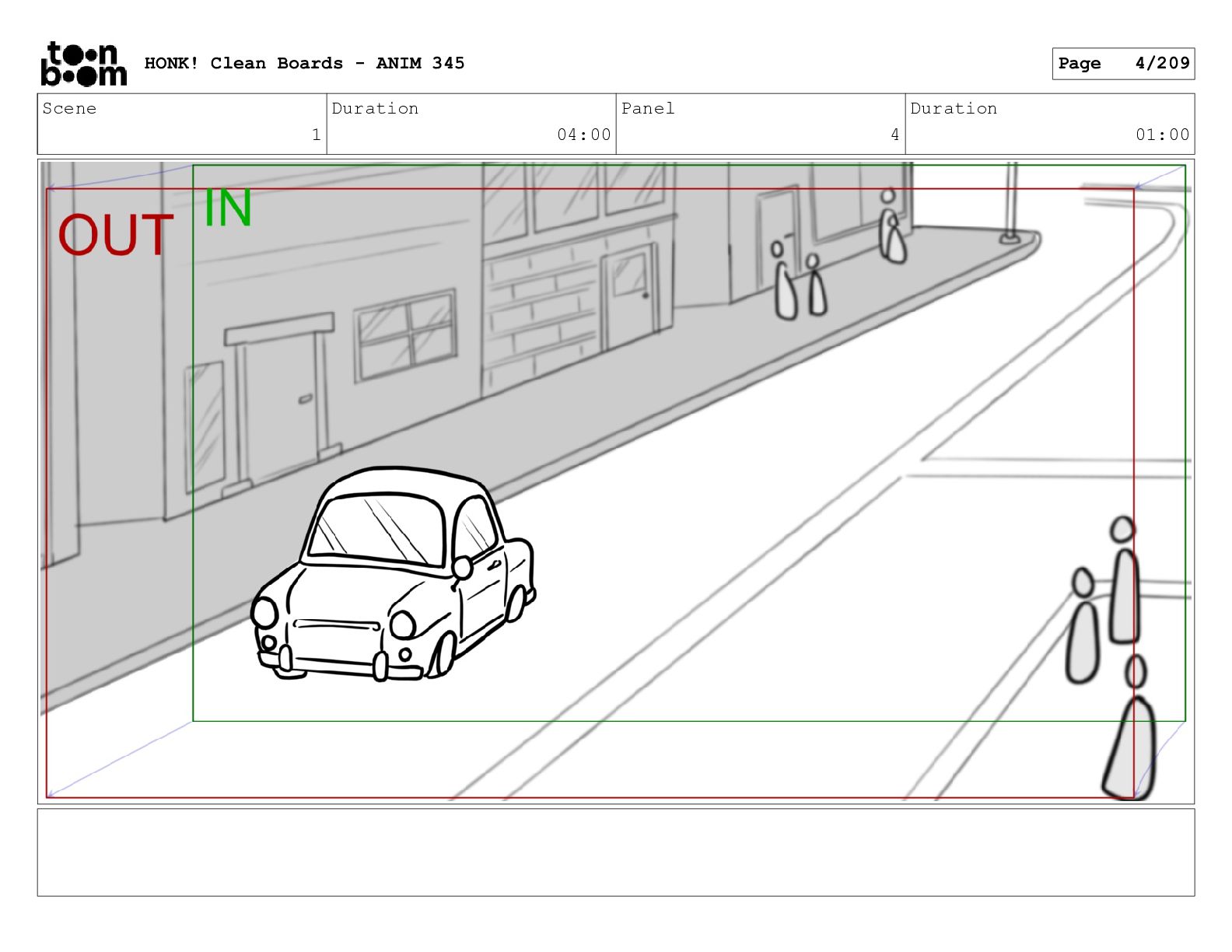Click the empty notes box below panel
This screenshot has height=952, width=1232.
615,852
